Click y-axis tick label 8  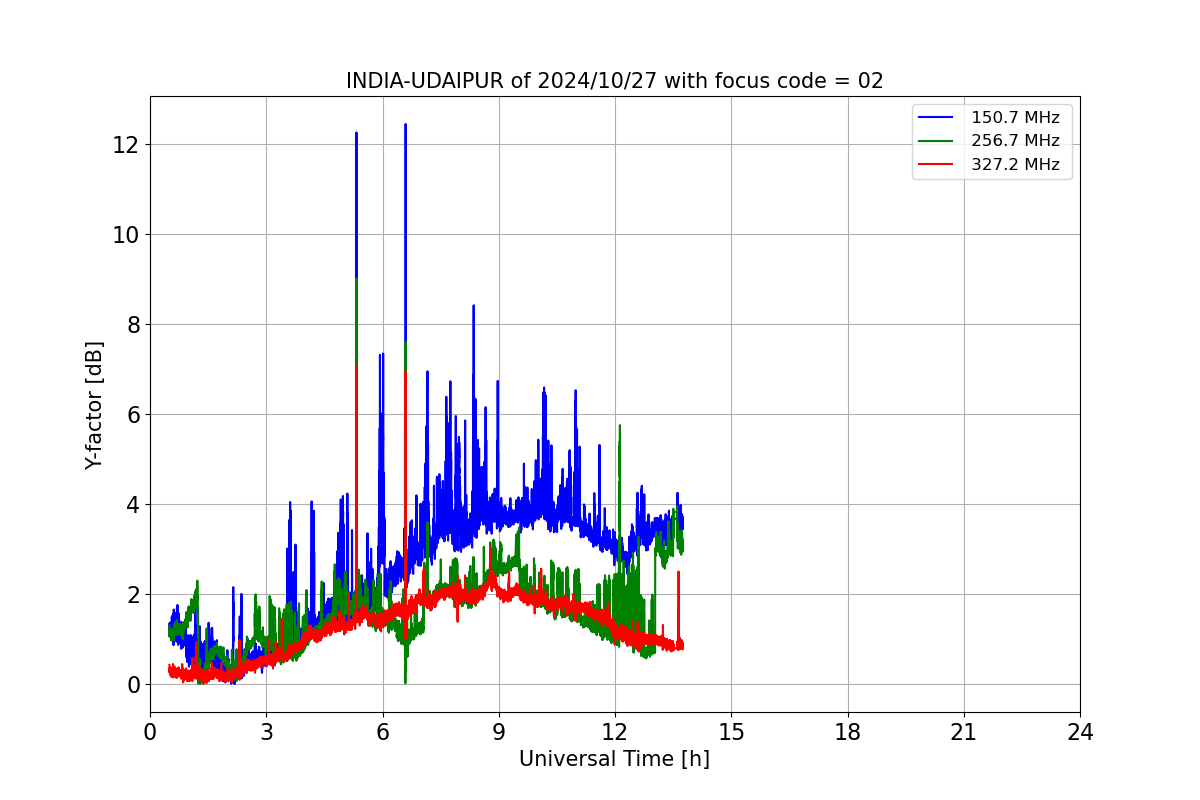coord(133,325)
